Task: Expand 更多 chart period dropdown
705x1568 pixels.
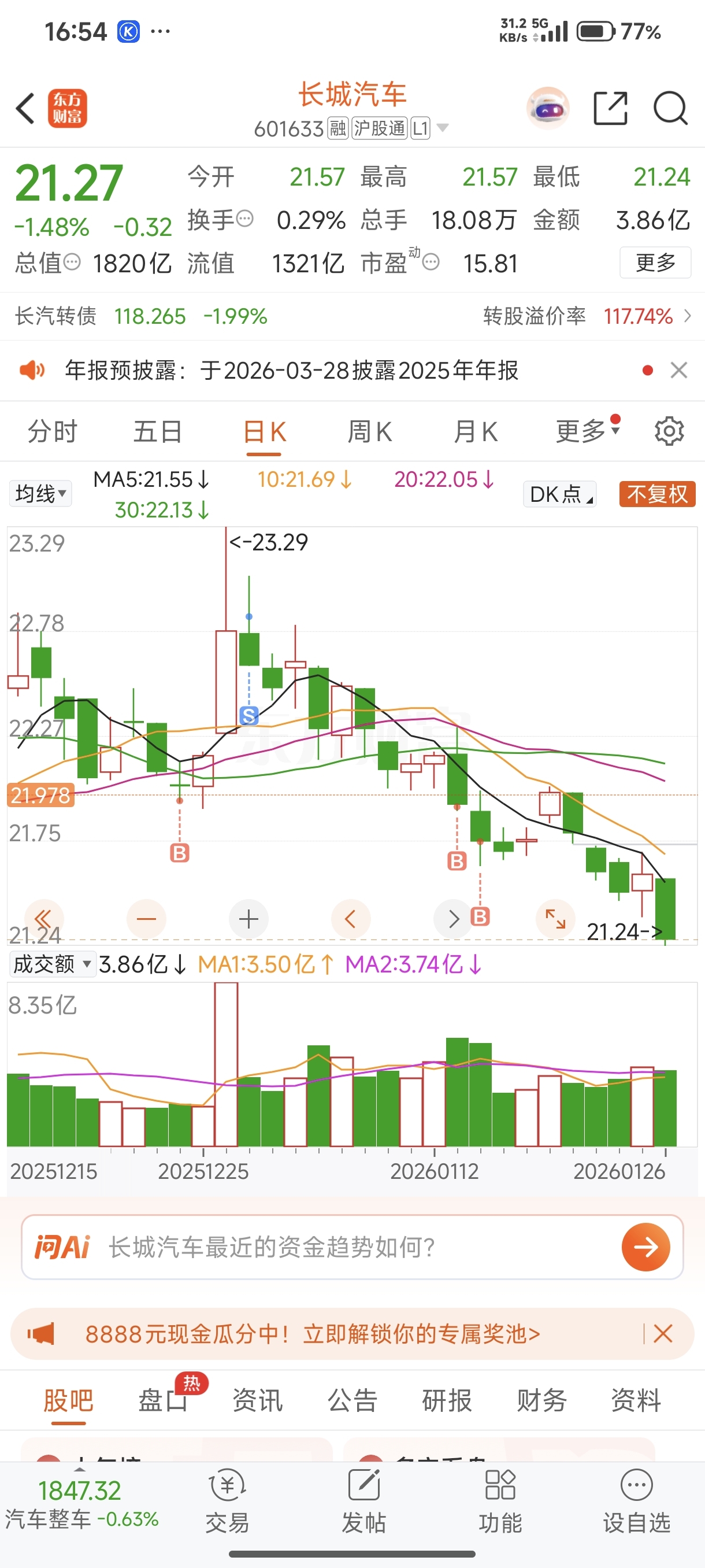Action: (588, 431)
